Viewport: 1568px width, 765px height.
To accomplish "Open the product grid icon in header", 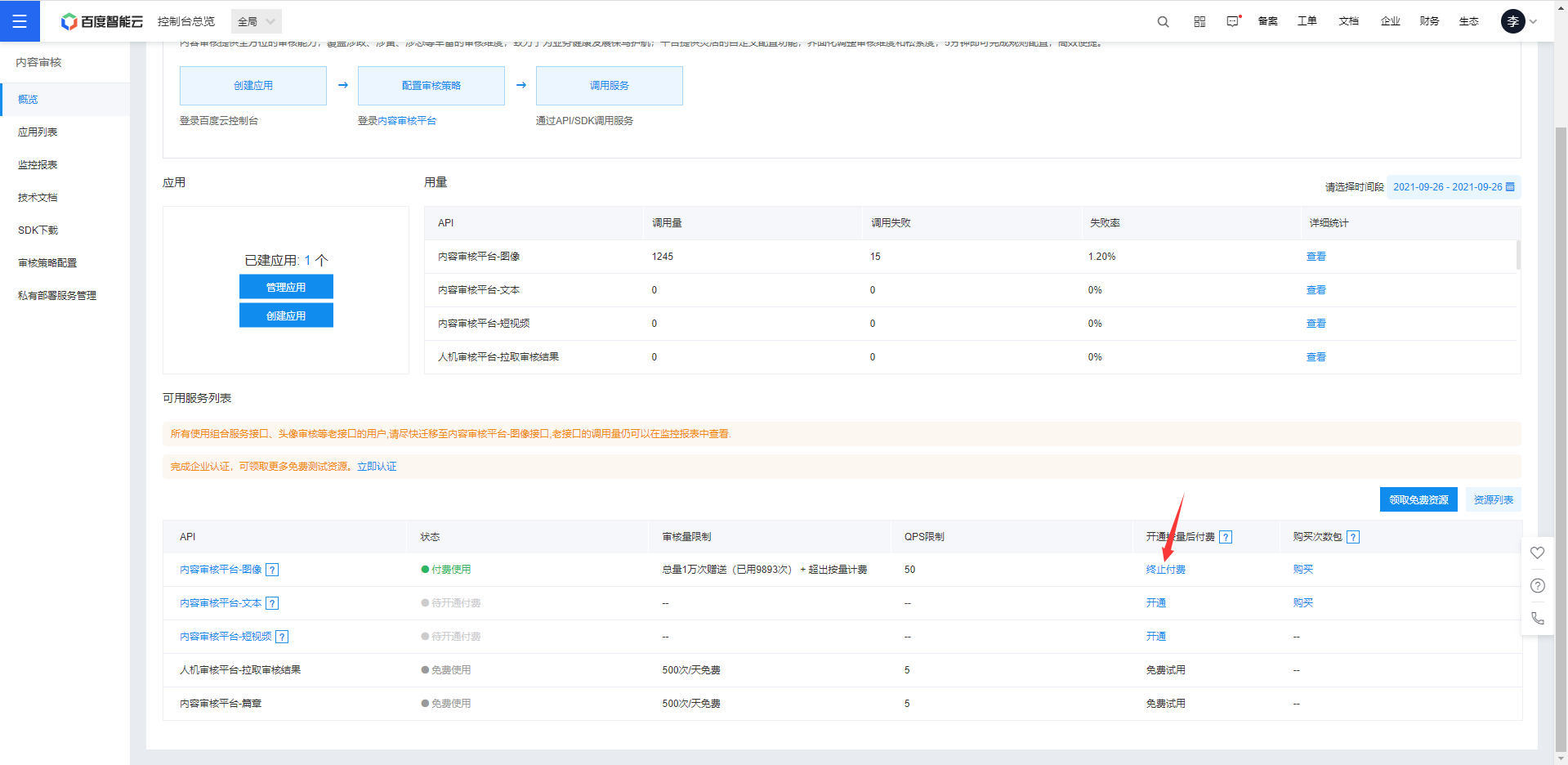I will (1199, 22).
